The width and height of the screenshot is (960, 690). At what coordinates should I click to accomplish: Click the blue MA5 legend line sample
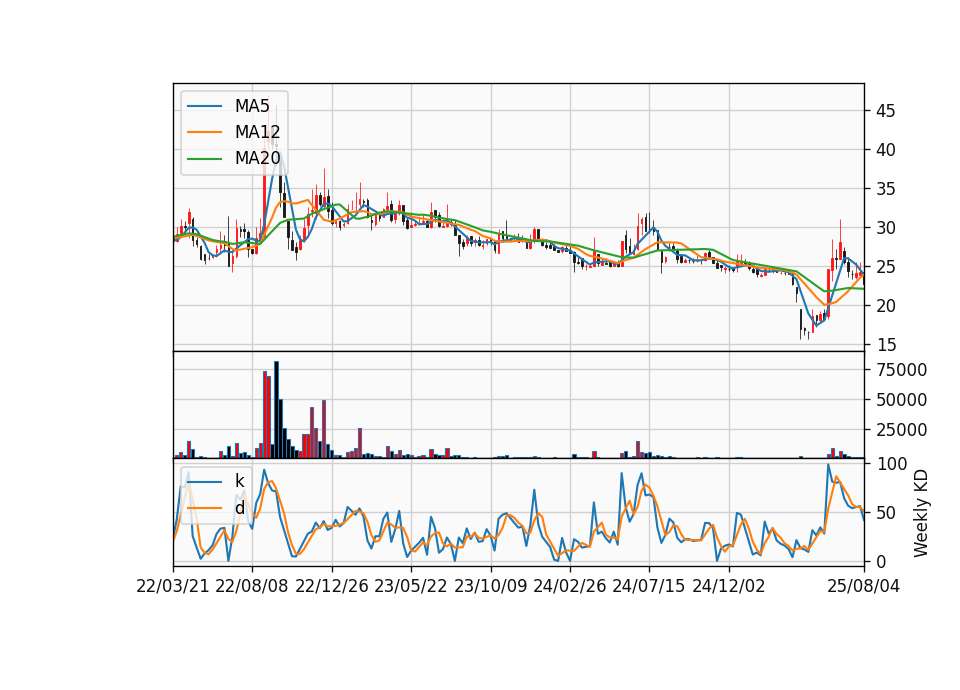tap(204, 106)
